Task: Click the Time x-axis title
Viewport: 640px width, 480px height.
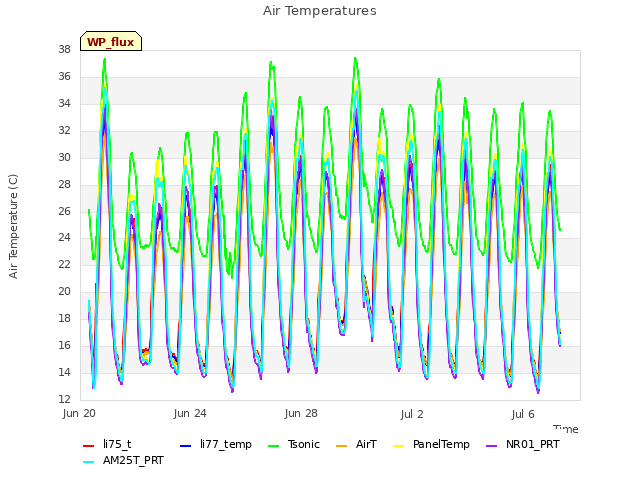Action: (566, 429)
